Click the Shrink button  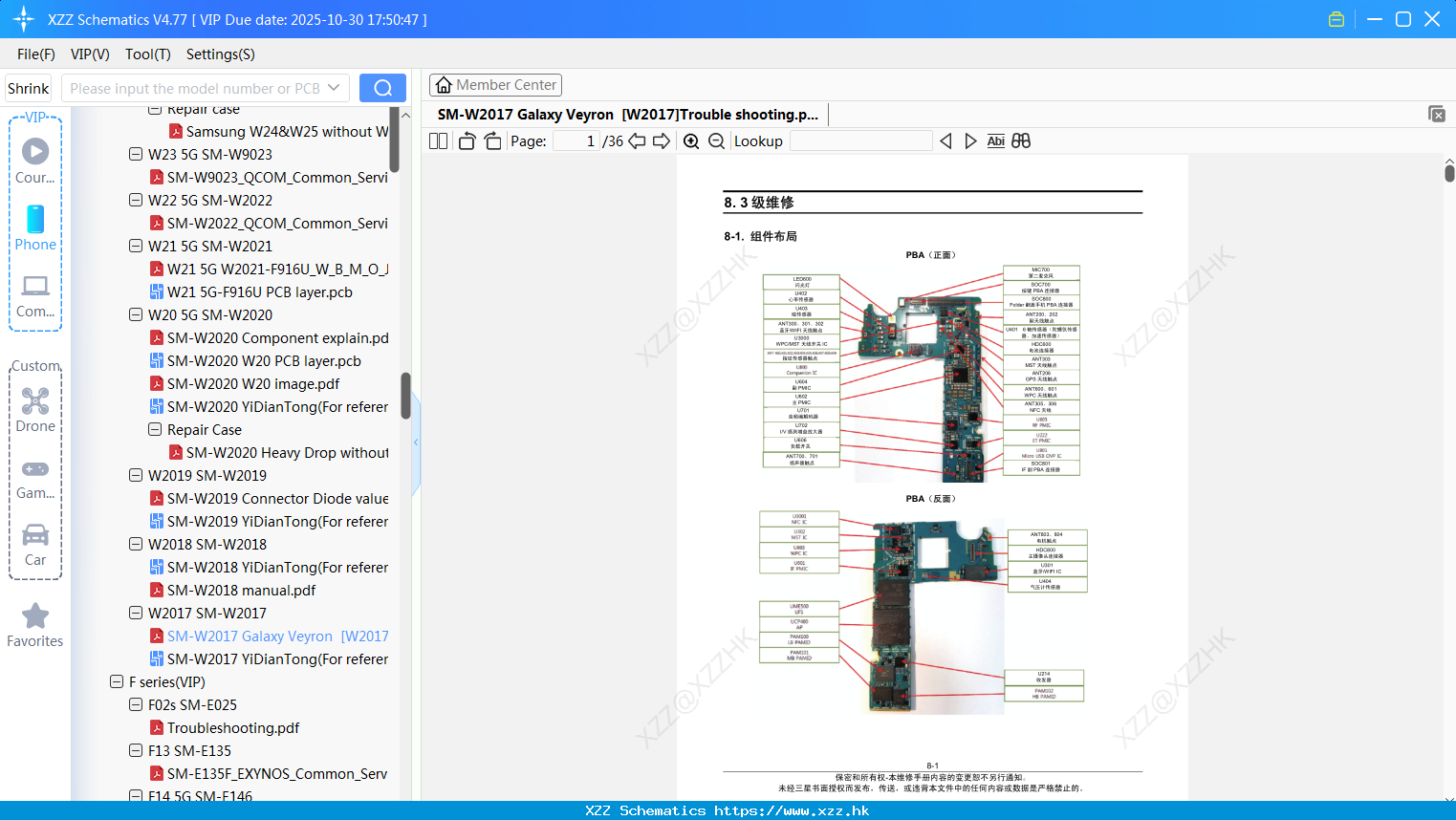pos(29,88)
